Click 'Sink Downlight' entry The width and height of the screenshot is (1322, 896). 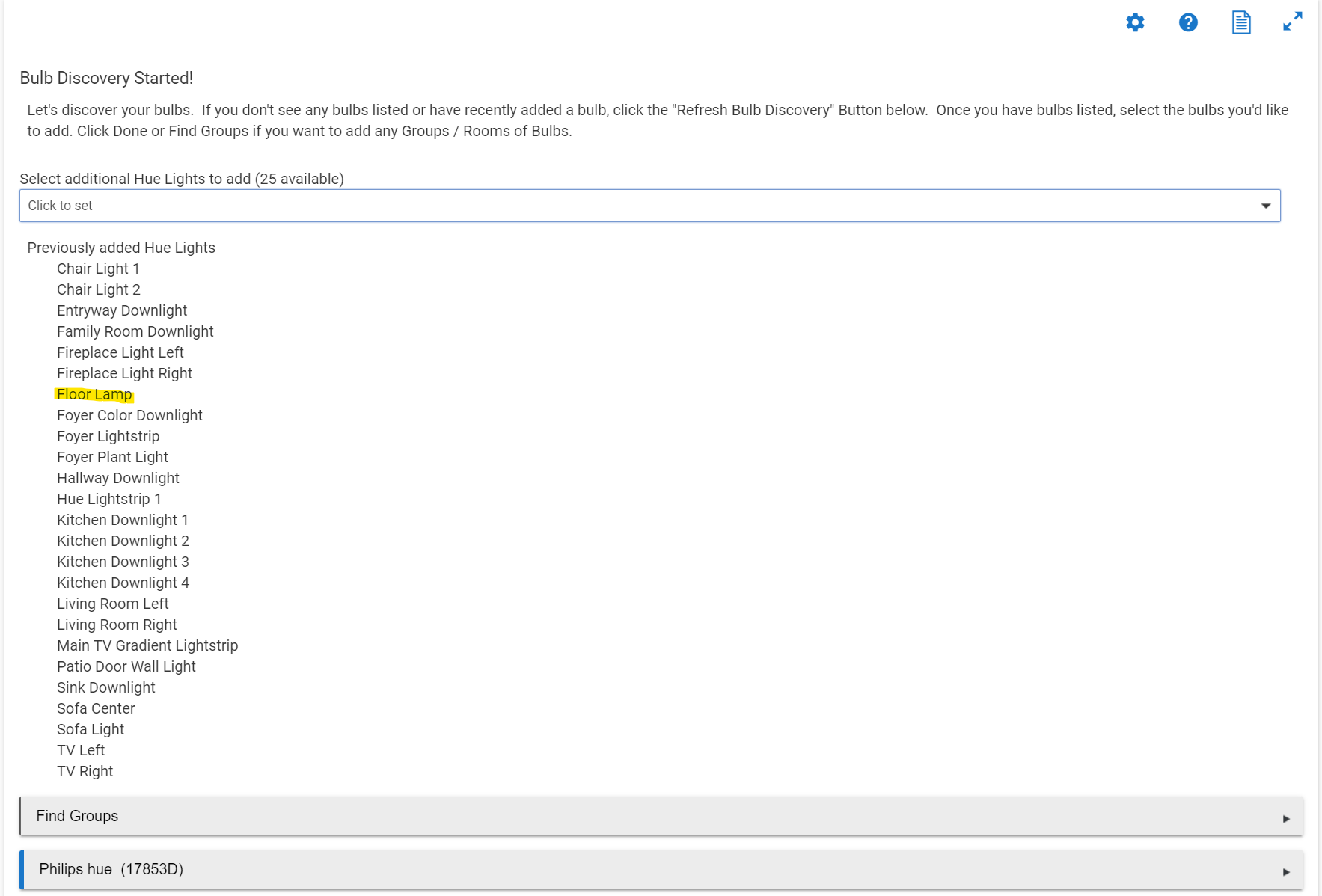(x=106, y=687)
